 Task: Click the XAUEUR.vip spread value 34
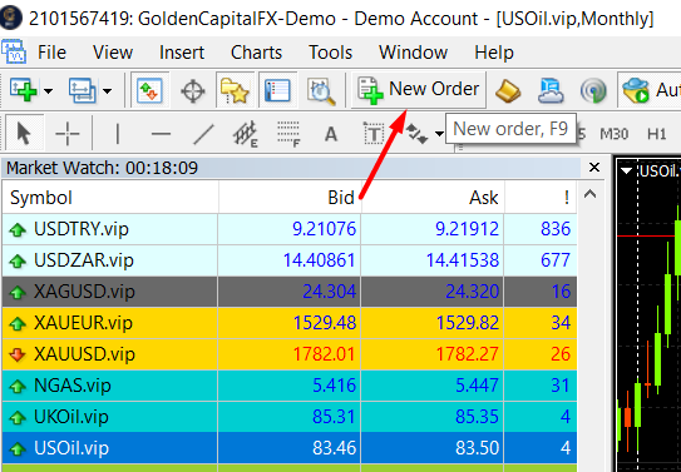coord(560,323)
